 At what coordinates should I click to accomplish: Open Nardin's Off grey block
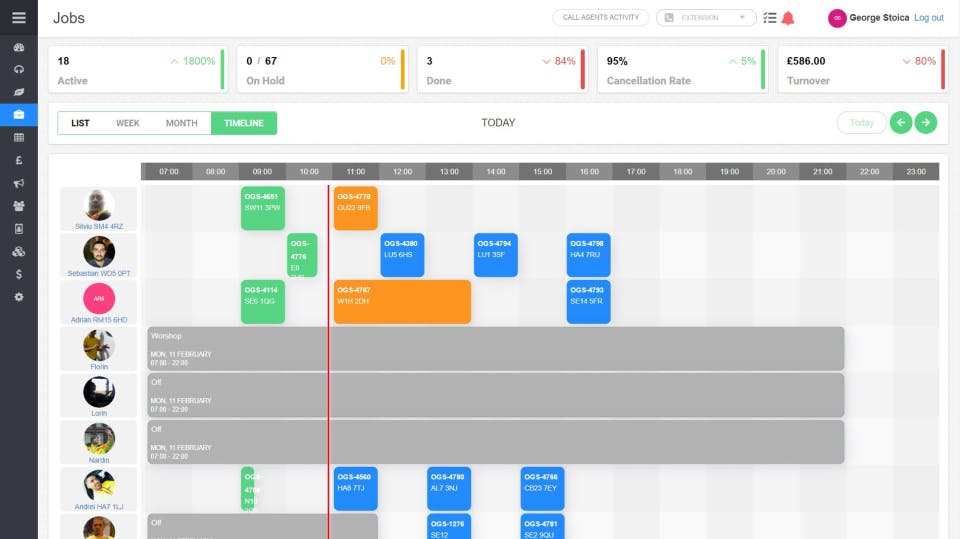coord(496,442)
